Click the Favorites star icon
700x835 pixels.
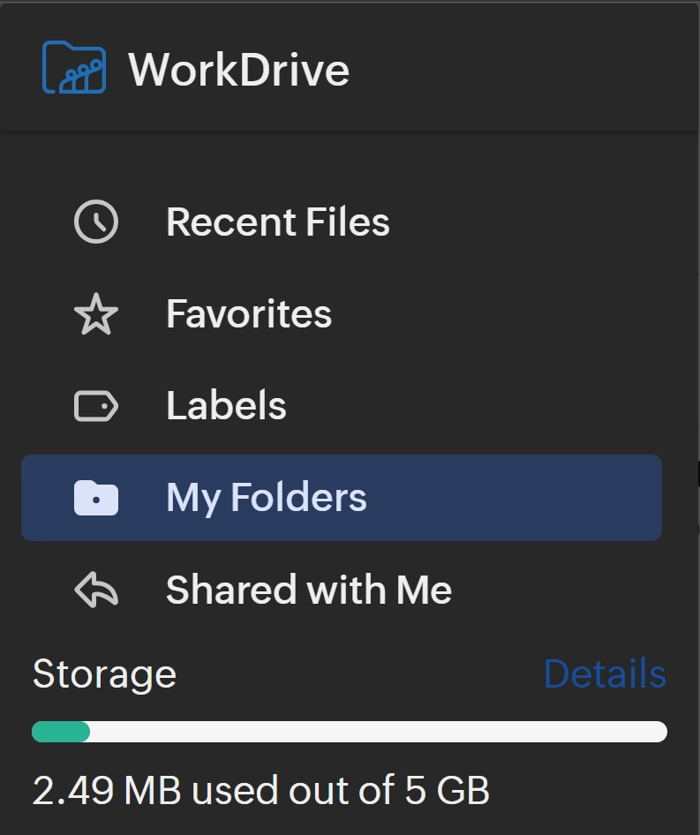pos(96,314)
